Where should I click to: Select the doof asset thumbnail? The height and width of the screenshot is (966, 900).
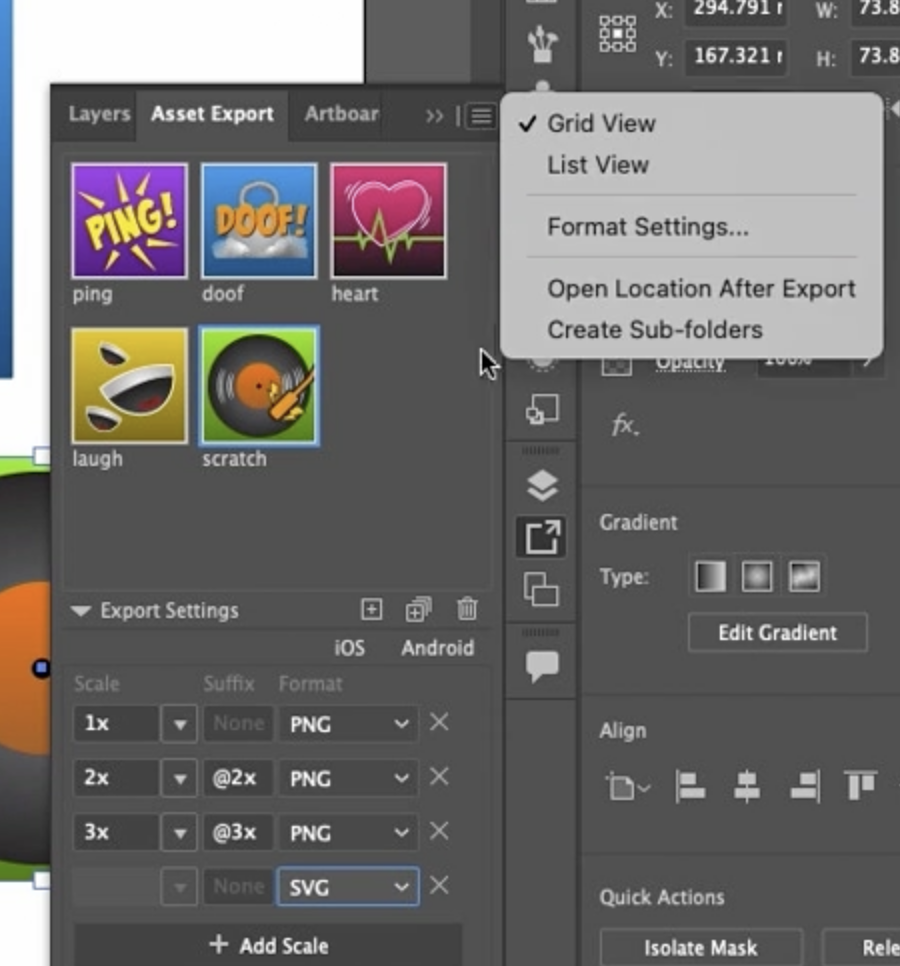[x=259, y=221]
